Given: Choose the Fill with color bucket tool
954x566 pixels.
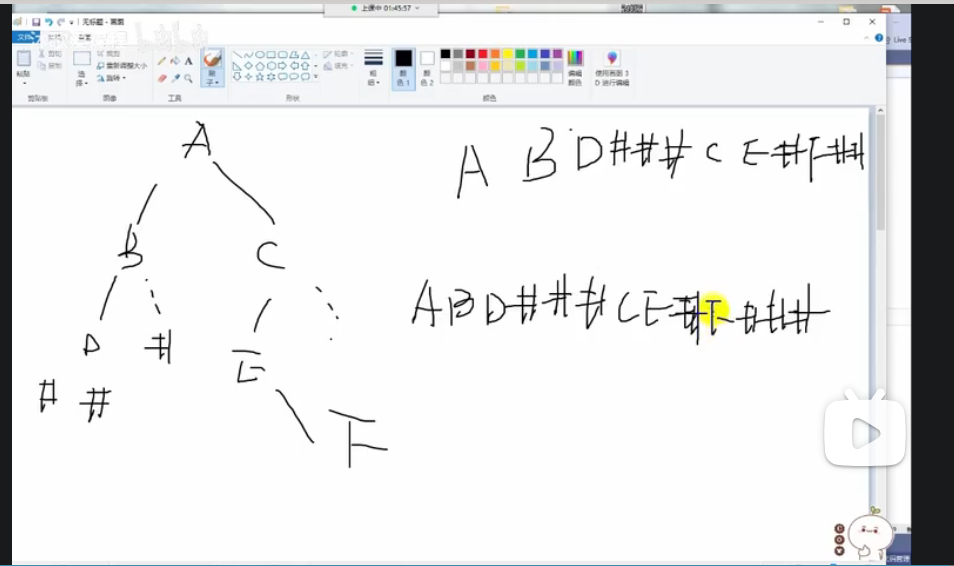Looking at the screenshot, I should pos(175,61).
